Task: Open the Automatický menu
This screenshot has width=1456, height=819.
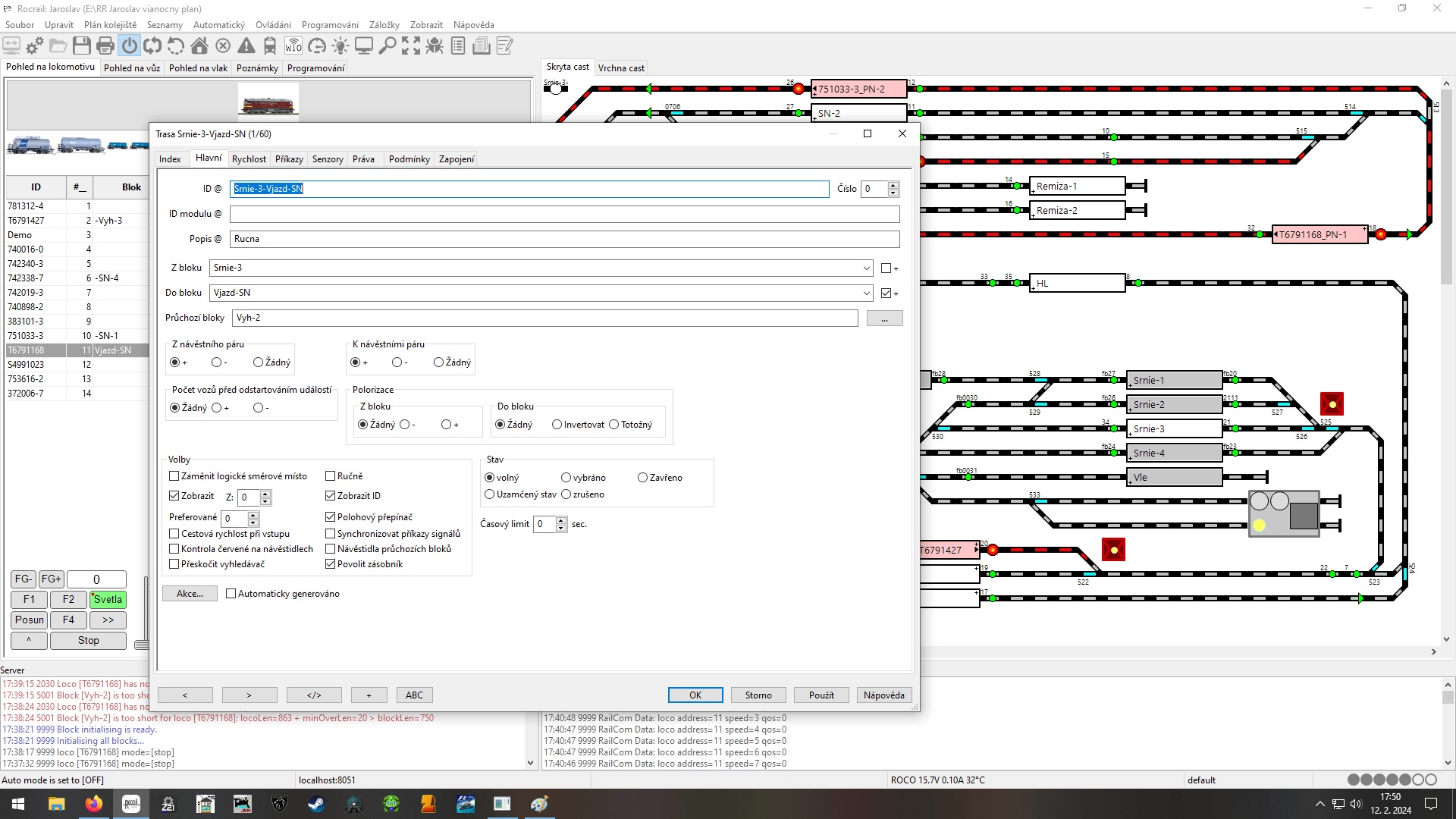Action: 219,25
